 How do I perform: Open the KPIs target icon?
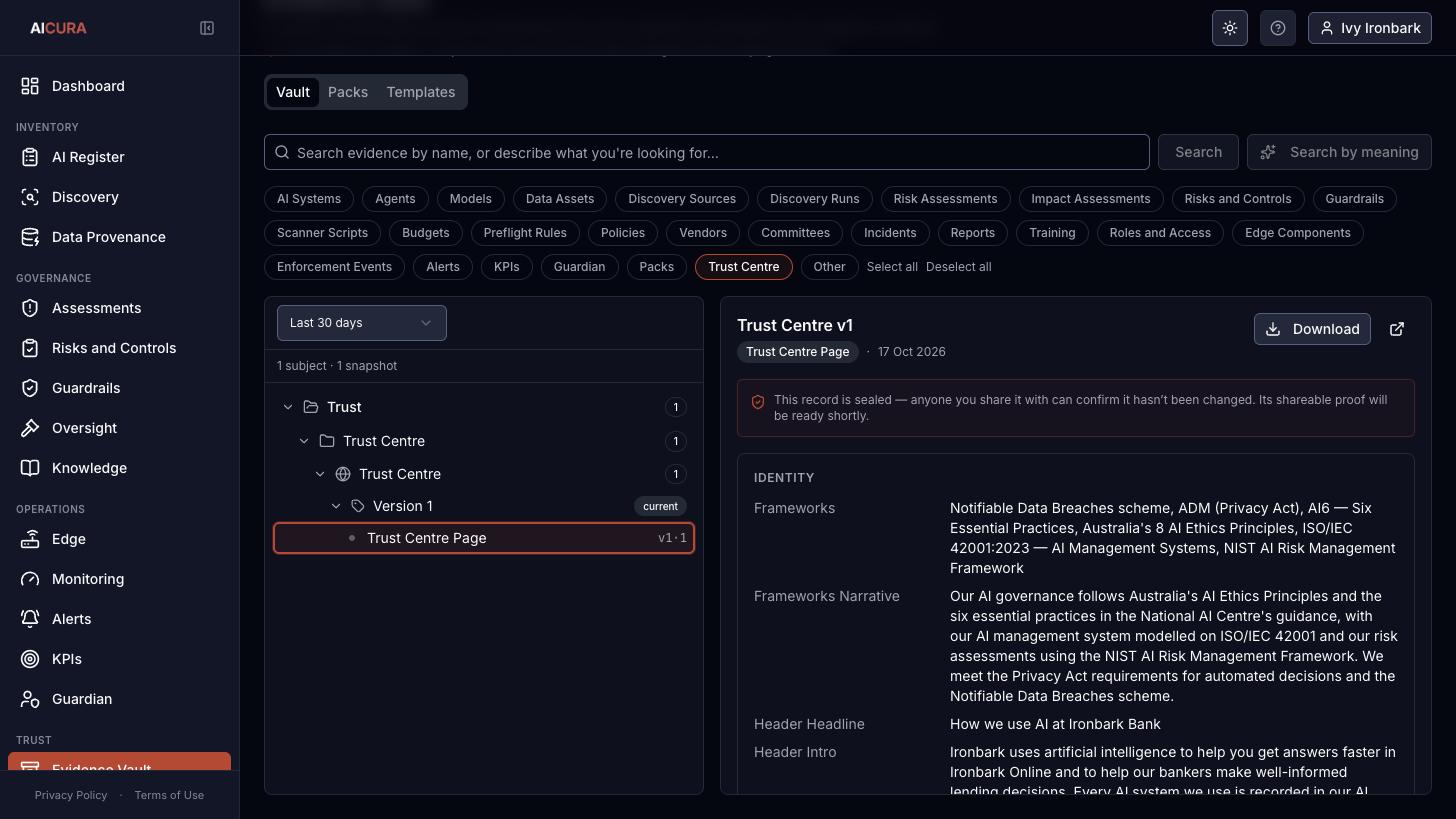click(x=30, y=659)
